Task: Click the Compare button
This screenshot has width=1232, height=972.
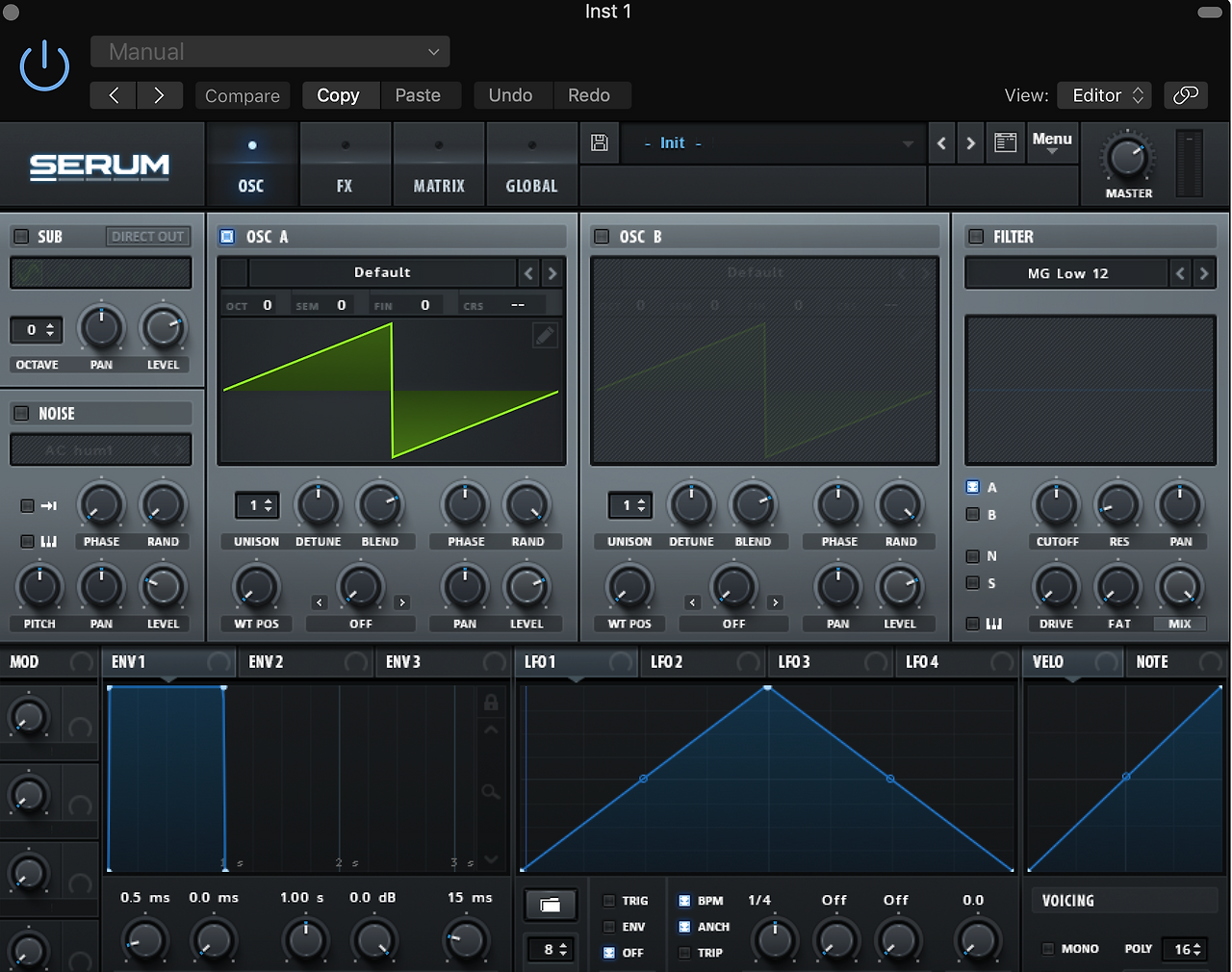Action: point(243,95)
